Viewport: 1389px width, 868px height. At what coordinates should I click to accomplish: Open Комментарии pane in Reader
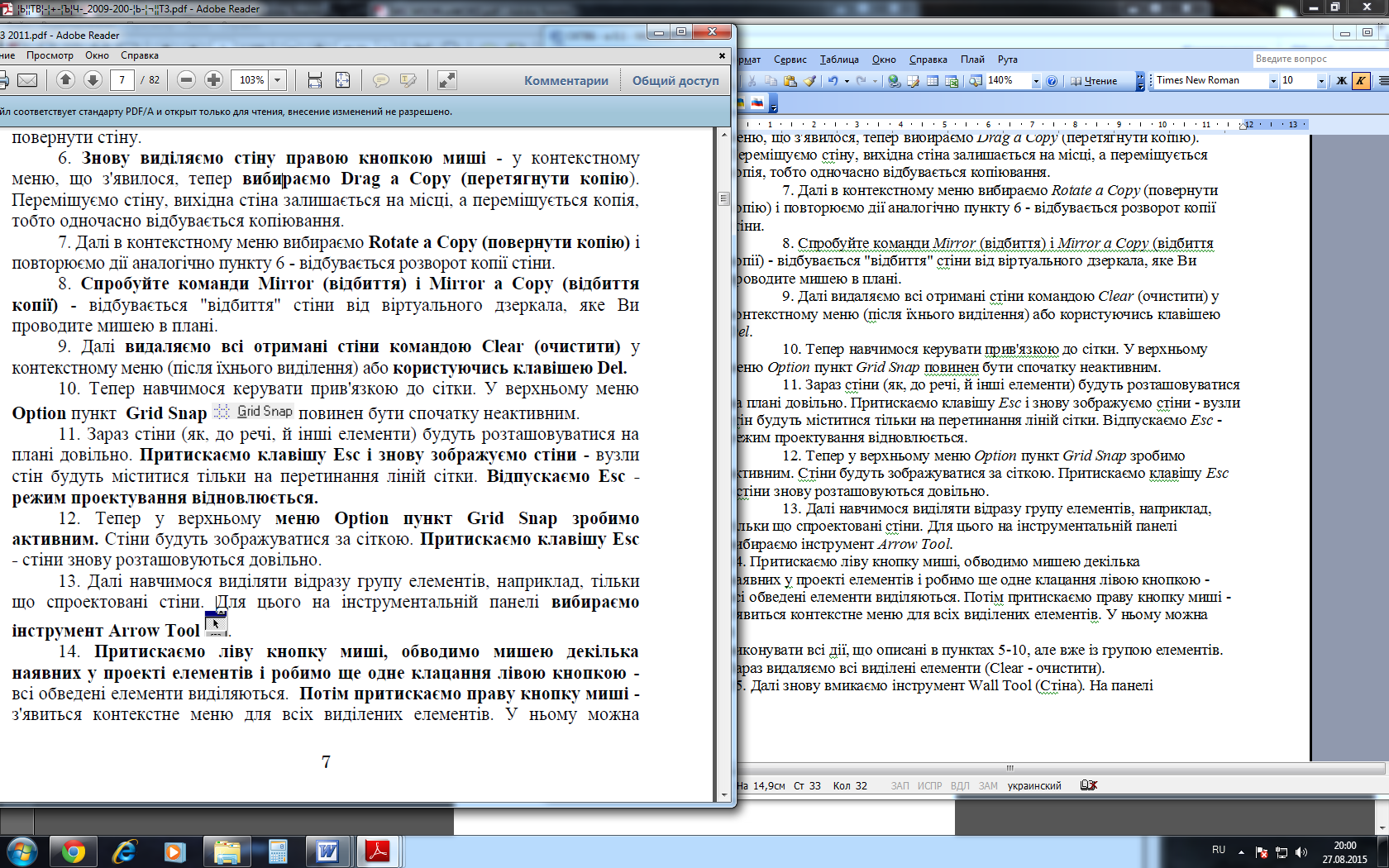point(566,80)
